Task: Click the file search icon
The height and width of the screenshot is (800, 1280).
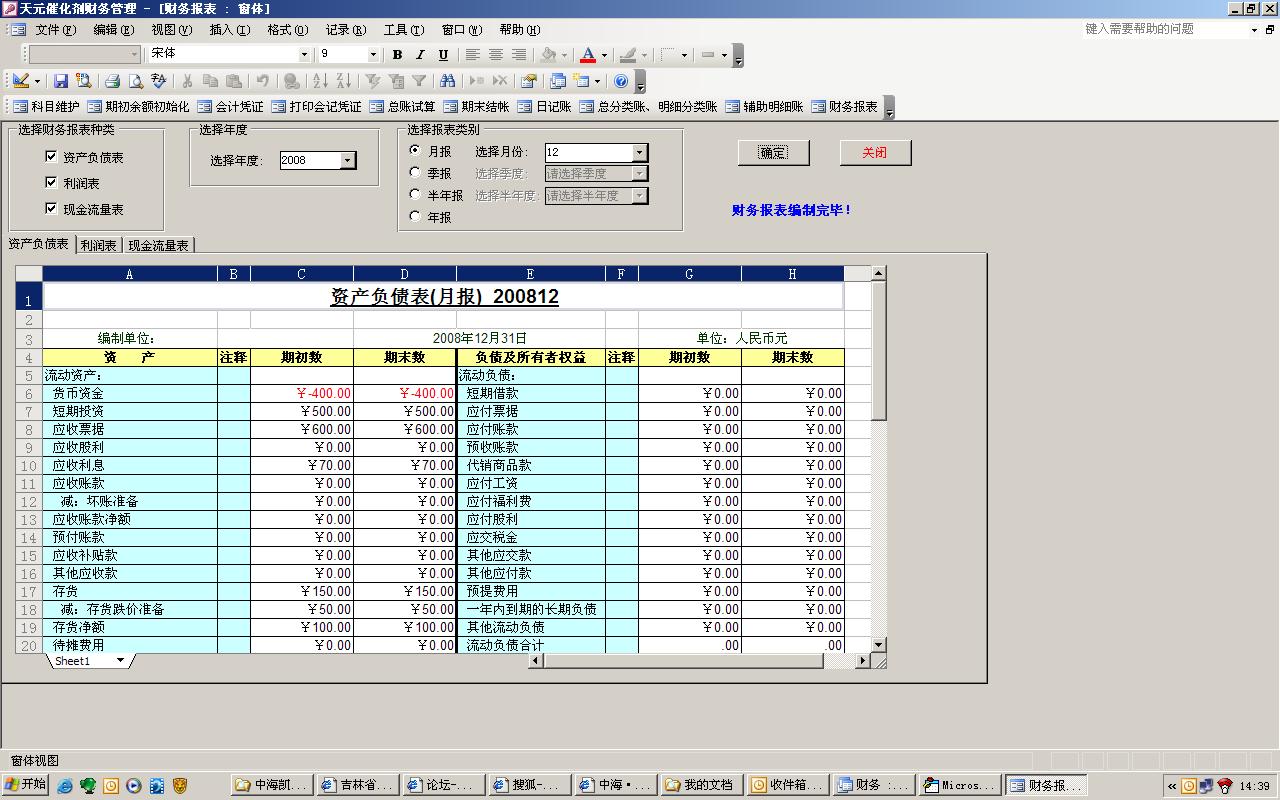Action: click(x=84, y=81)
